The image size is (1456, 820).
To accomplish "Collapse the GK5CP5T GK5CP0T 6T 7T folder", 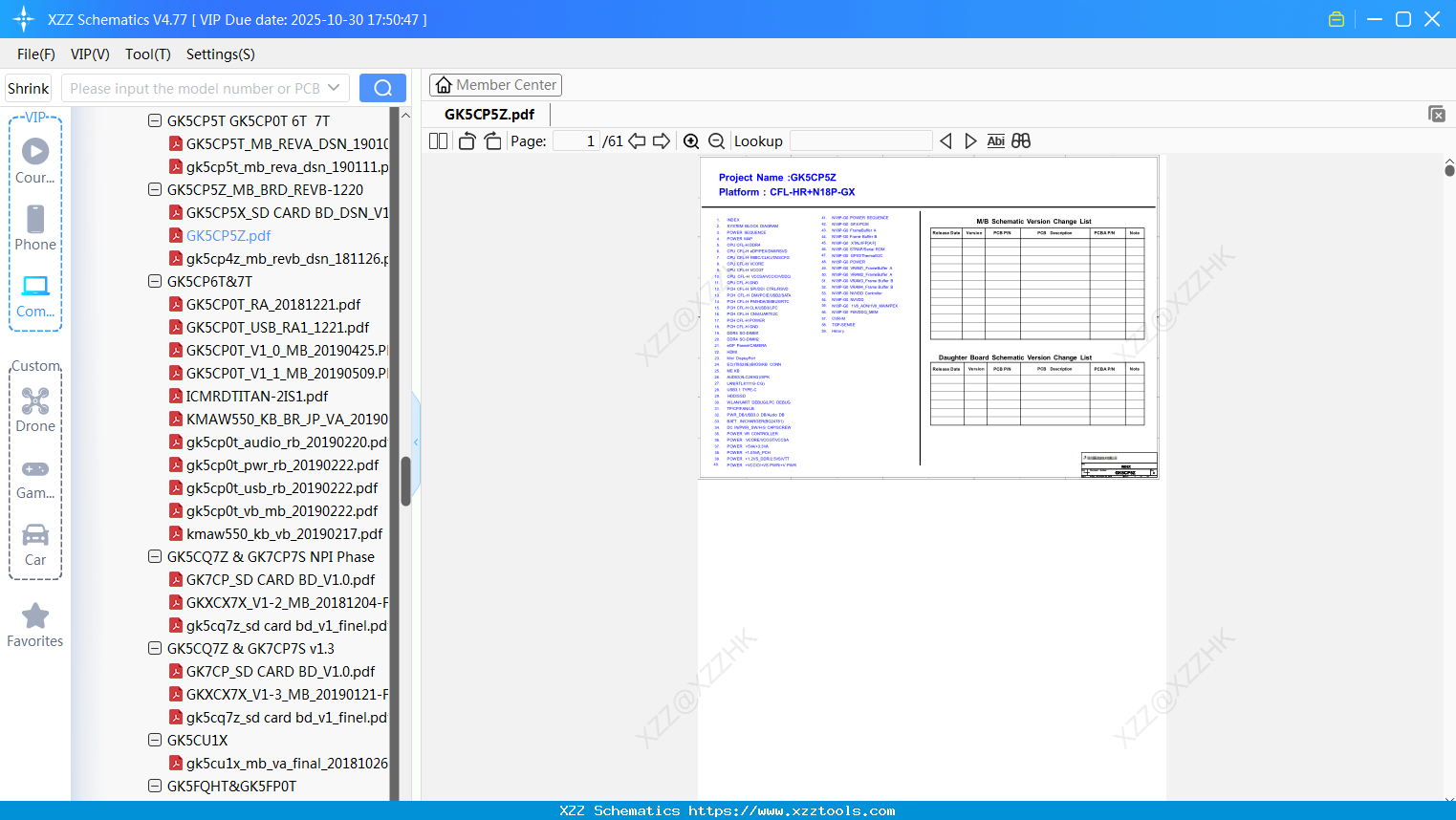I will click(x=155, y=120).
